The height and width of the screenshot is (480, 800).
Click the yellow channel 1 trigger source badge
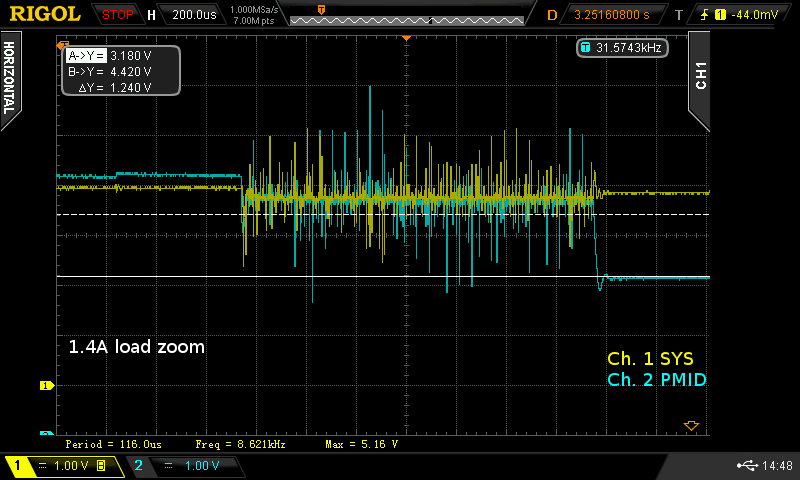click(720, 15)
